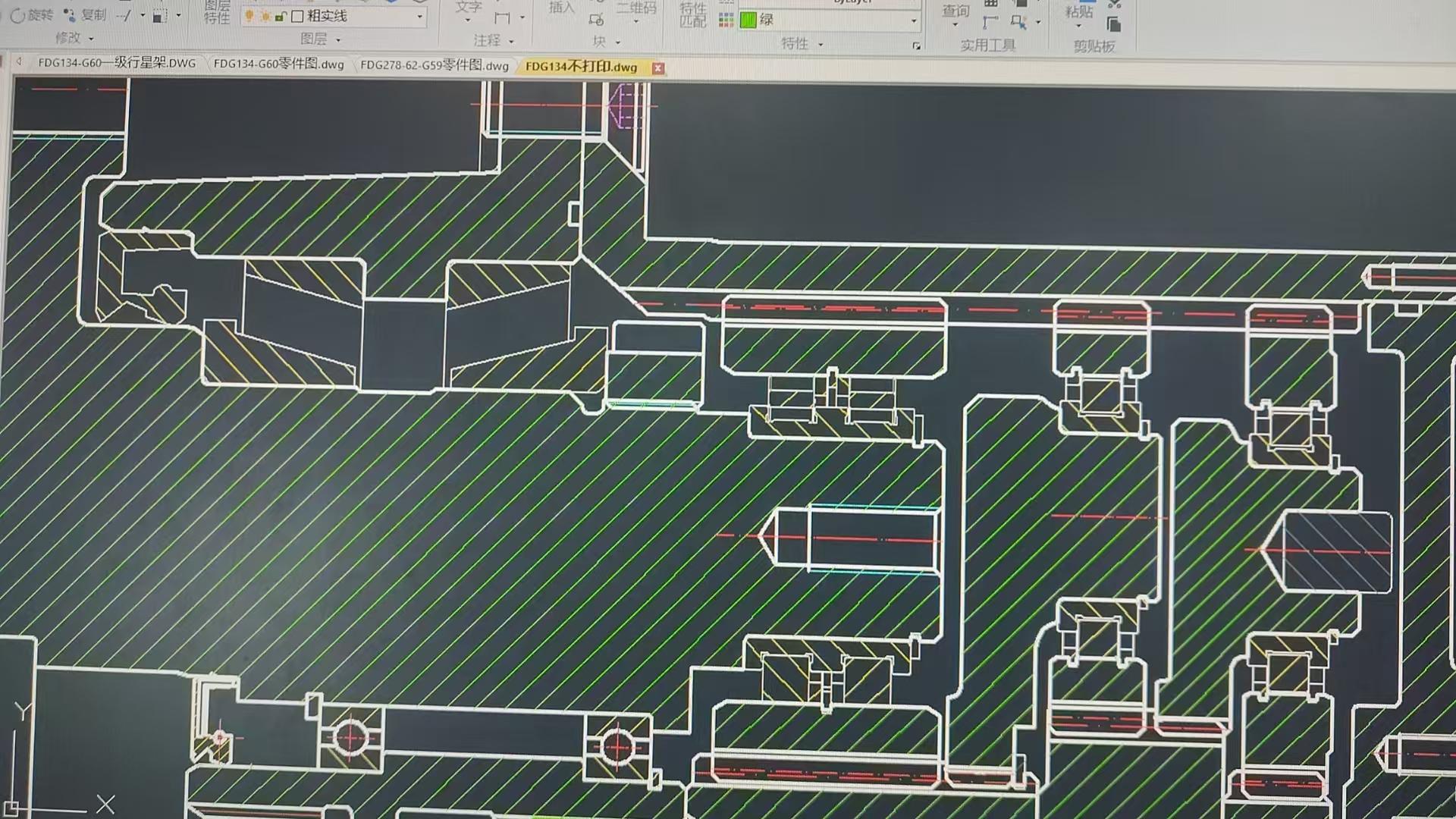Screen dimensions: 1456x819
Task: Open the 粗实线 layer dropdown list
Action: [419, 16]
